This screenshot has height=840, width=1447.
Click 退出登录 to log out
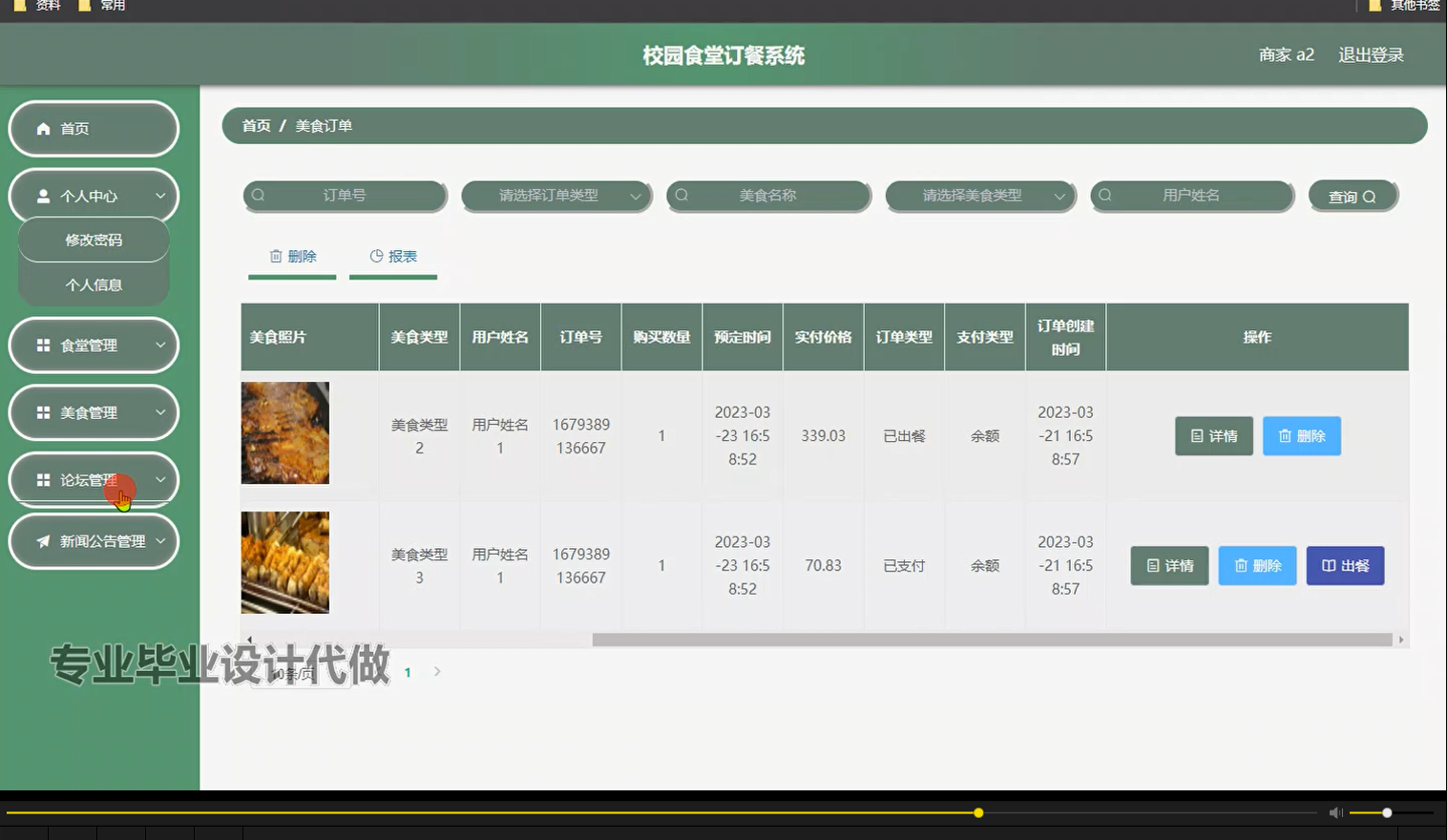tap(1370, 54)
